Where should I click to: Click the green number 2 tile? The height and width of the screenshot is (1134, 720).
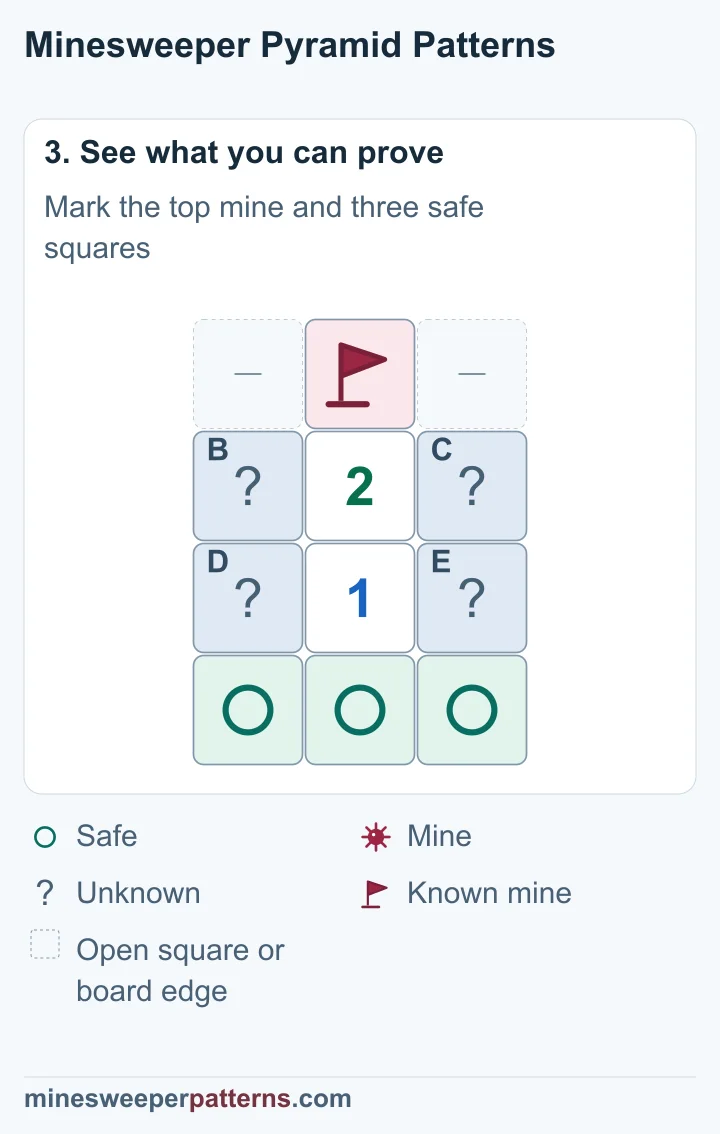point(360,486)
